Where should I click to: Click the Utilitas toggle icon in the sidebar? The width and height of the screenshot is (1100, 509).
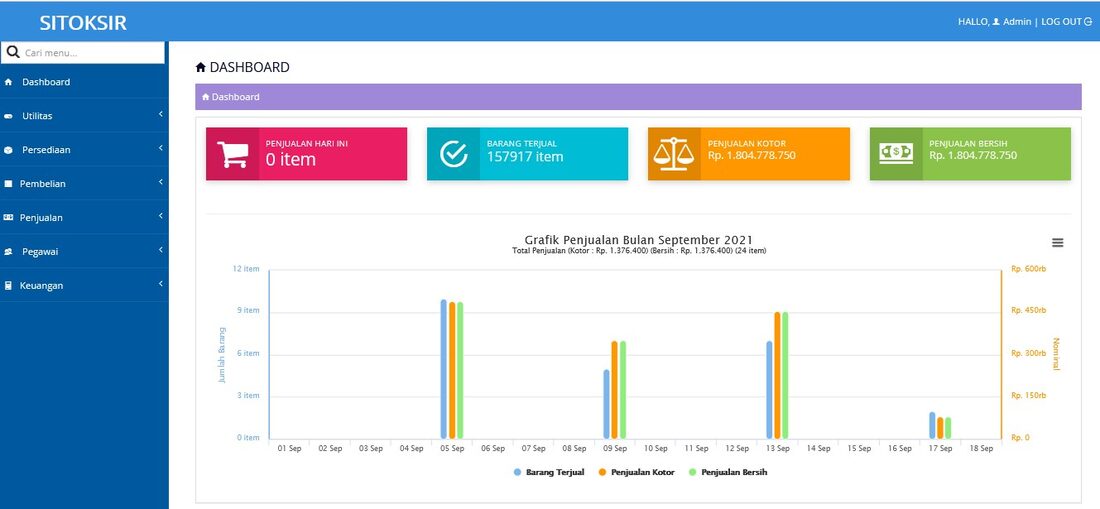pos(8,116)
